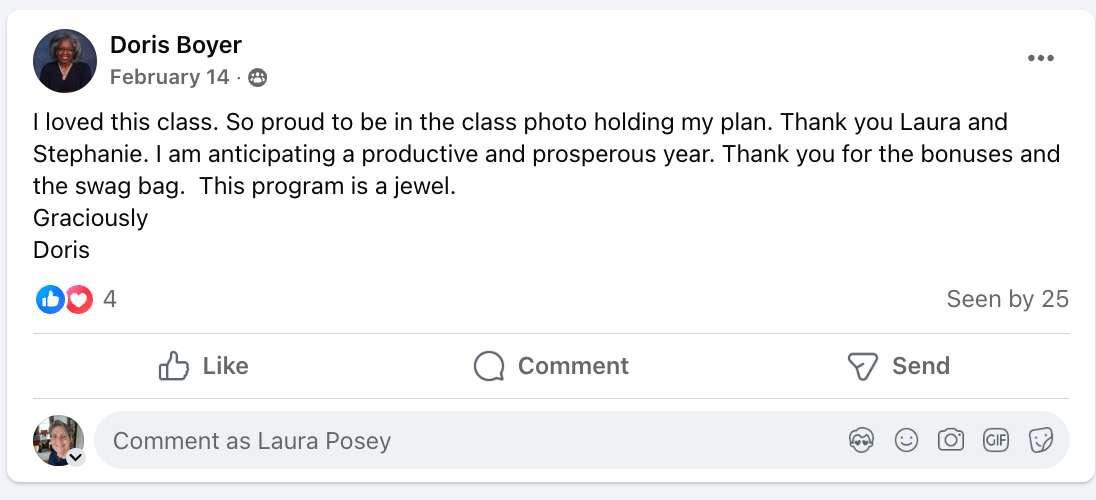This screenshot has width=1096, height=500.
Task: Click the group audience icon beside date
Action: 257,77
